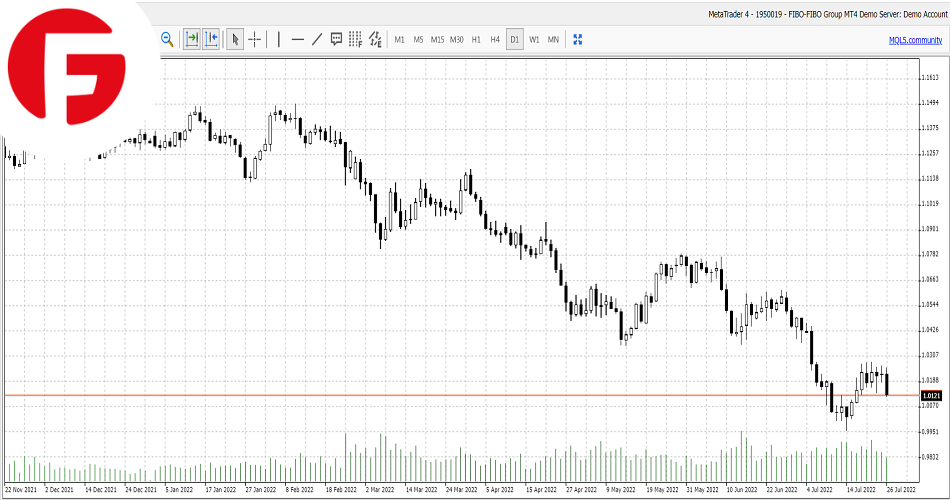Viewport: 950px width, 500px height.
Task: Set chart period to H1
Action: pos(476,39)
